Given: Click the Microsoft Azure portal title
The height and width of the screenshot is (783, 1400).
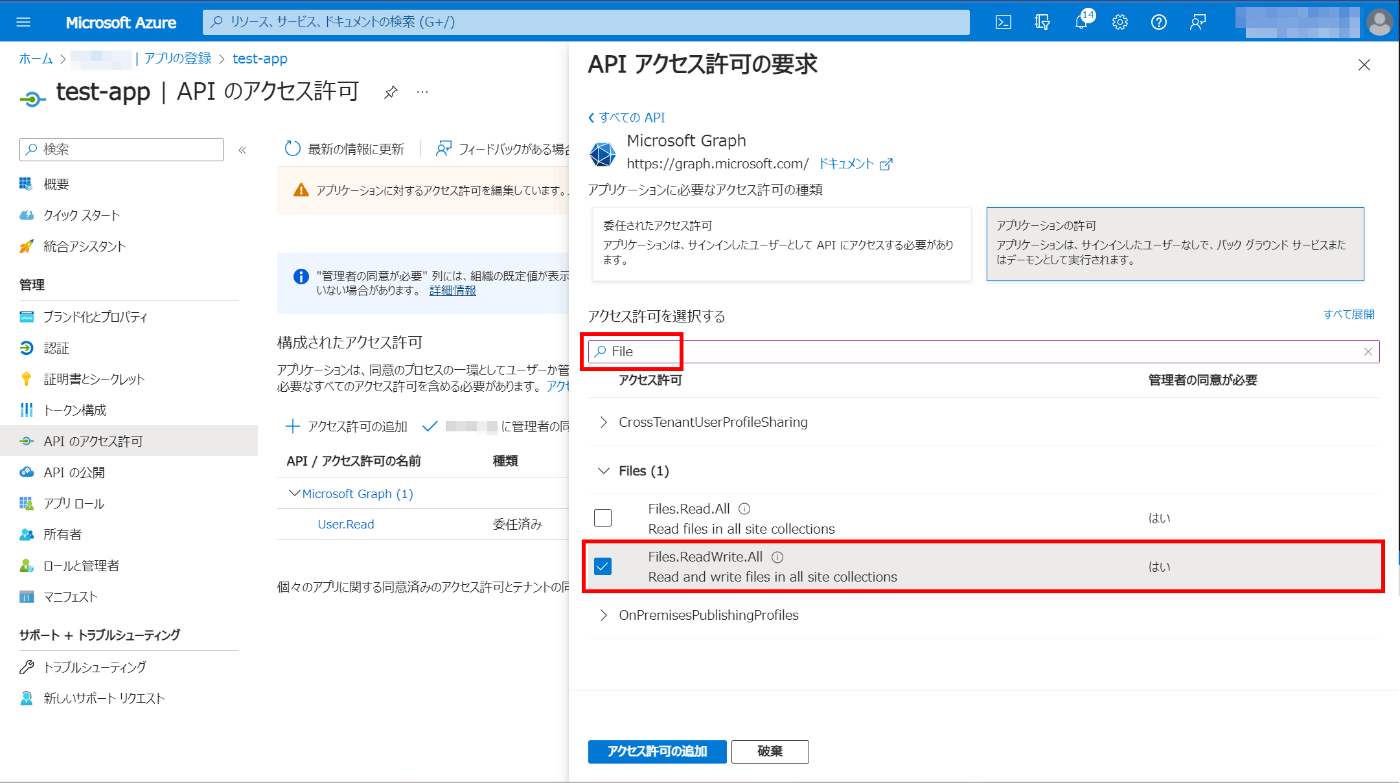Looking at the screenshot, I should [121, 22].
